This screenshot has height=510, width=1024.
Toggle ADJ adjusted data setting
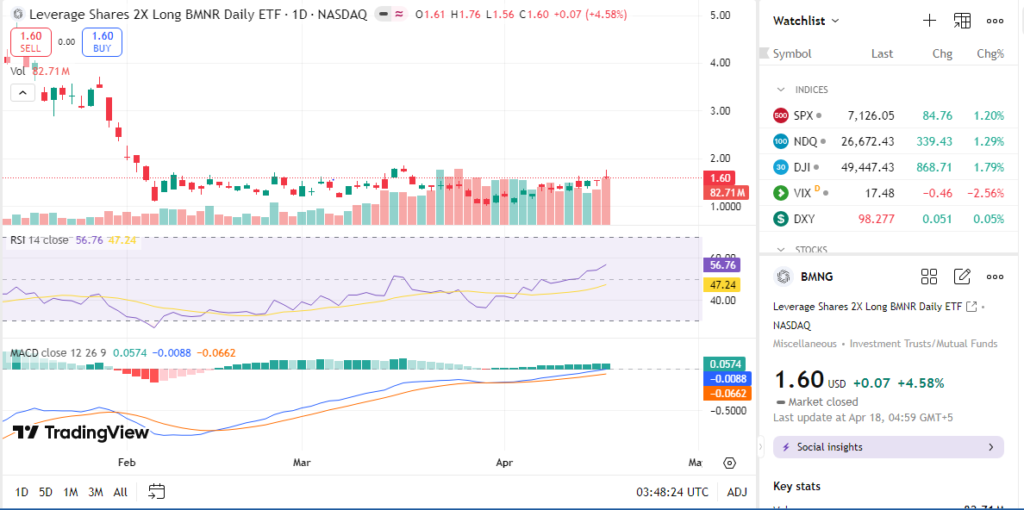click(737, 492)
